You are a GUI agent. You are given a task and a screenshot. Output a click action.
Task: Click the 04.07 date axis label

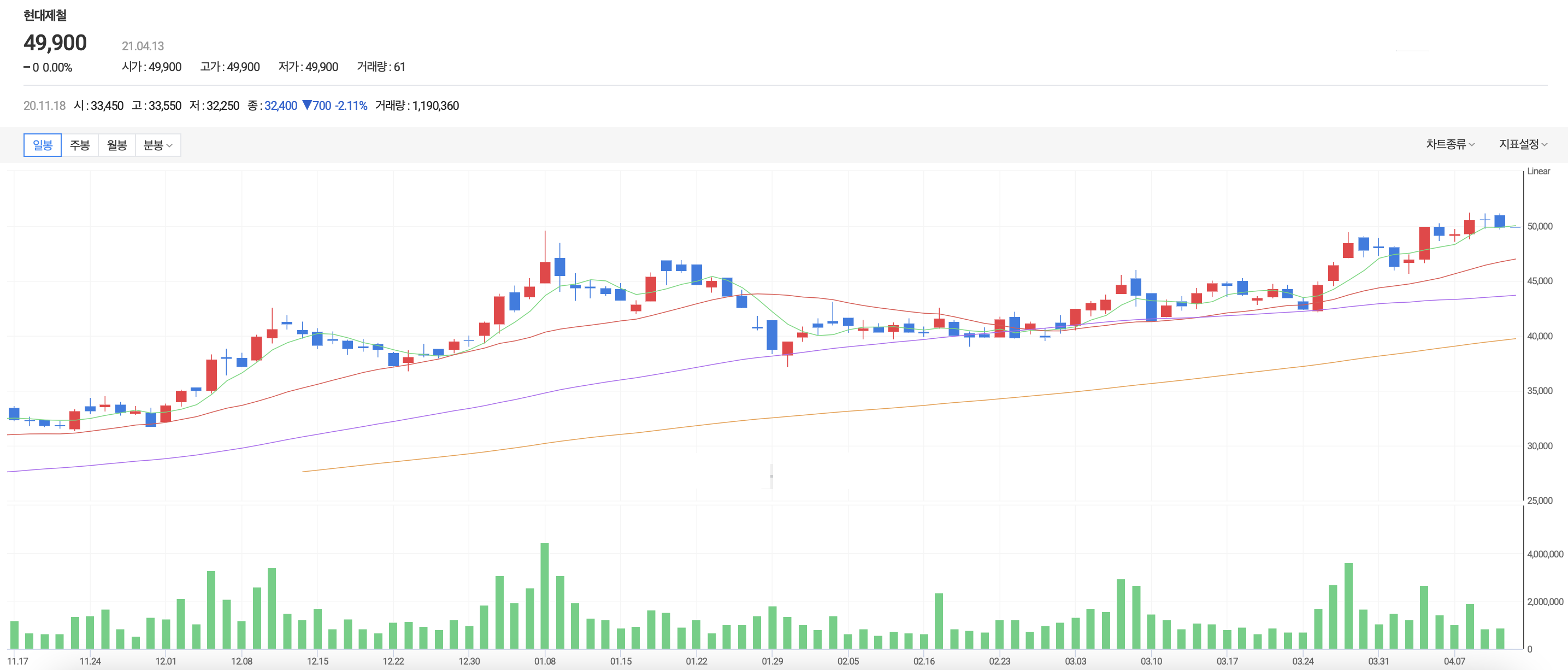click(x=1454, y=661)
